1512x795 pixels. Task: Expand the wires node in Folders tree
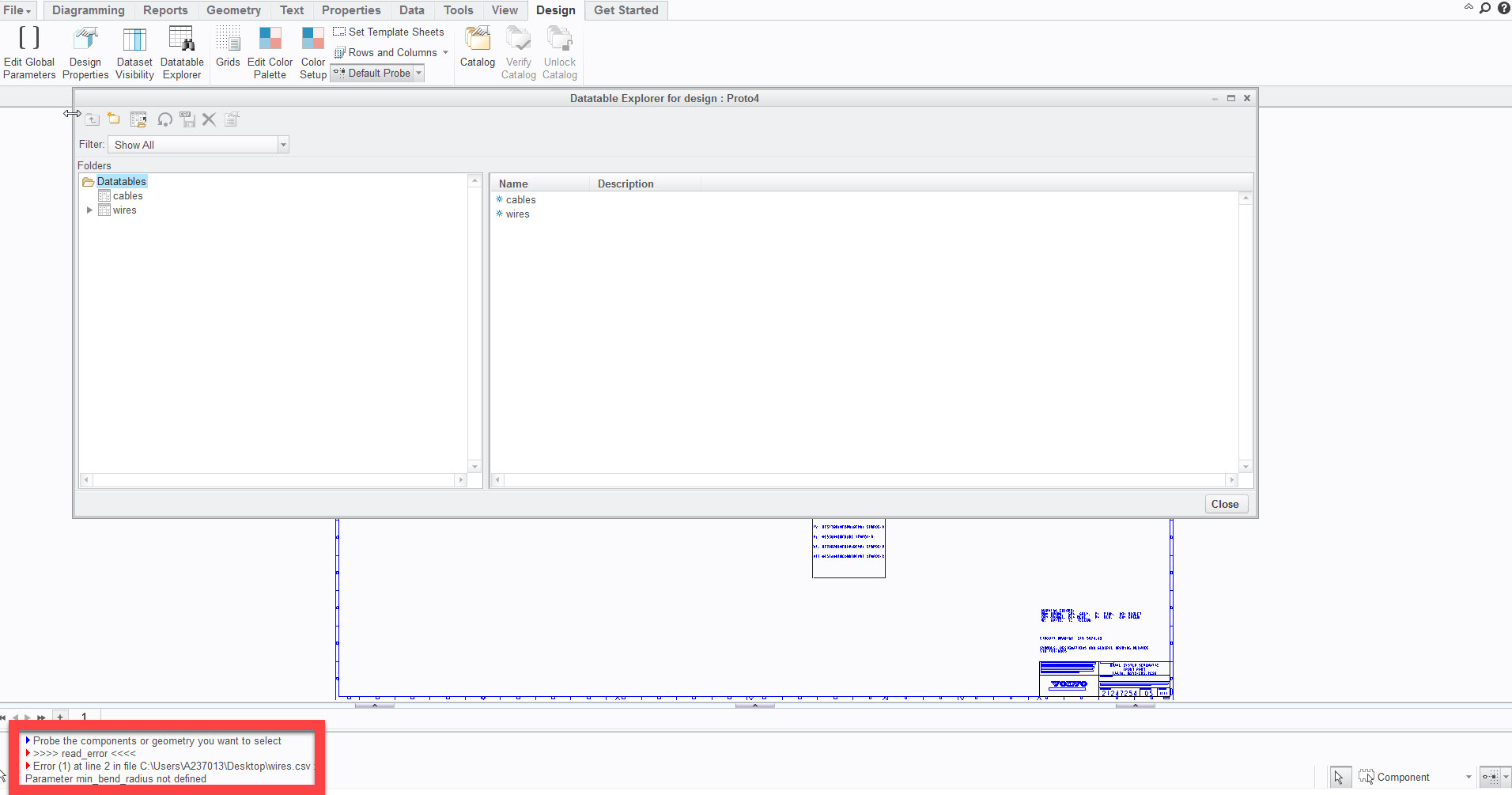tap(89, 210)
